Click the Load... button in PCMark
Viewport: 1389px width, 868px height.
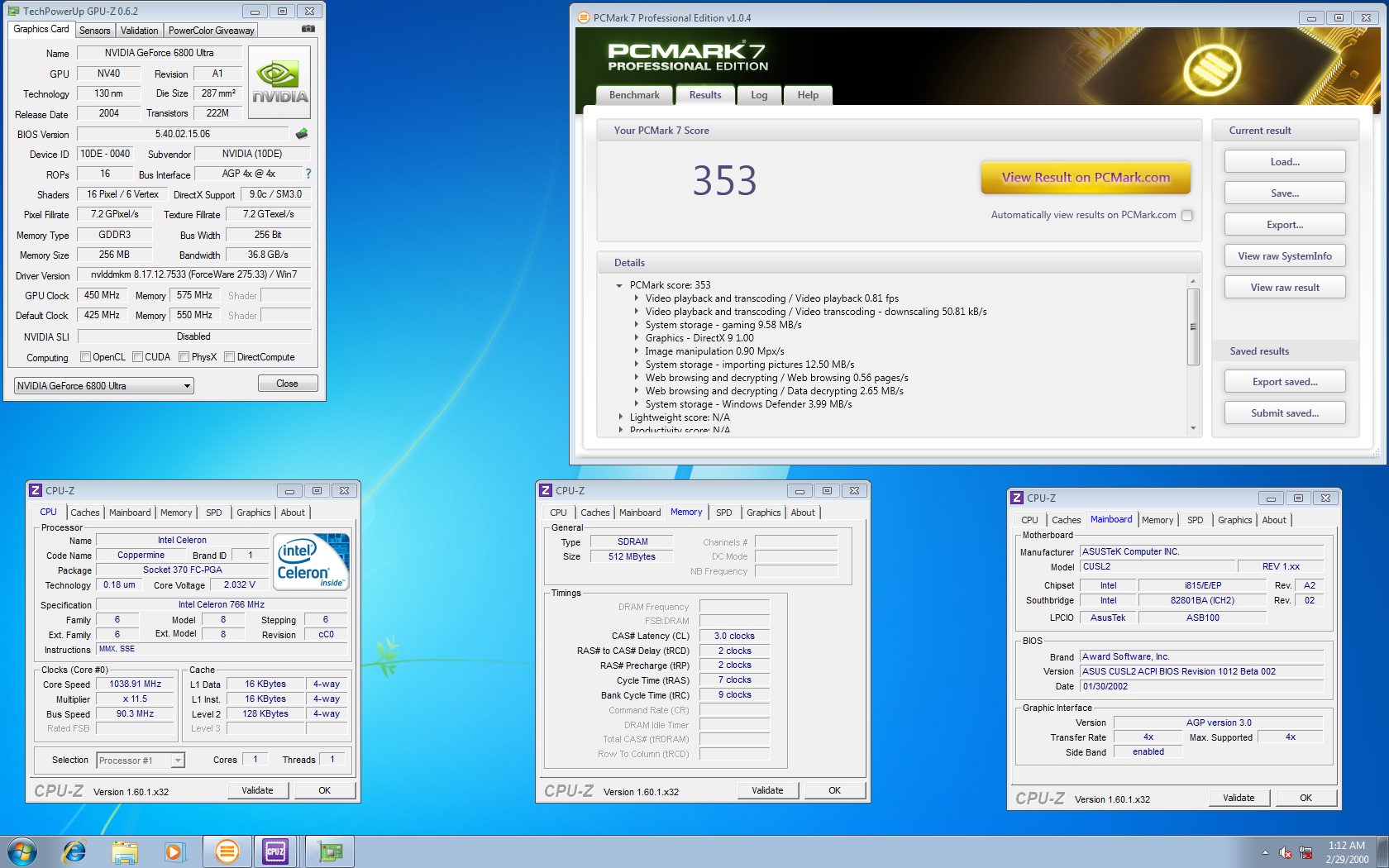(1285, 162)
